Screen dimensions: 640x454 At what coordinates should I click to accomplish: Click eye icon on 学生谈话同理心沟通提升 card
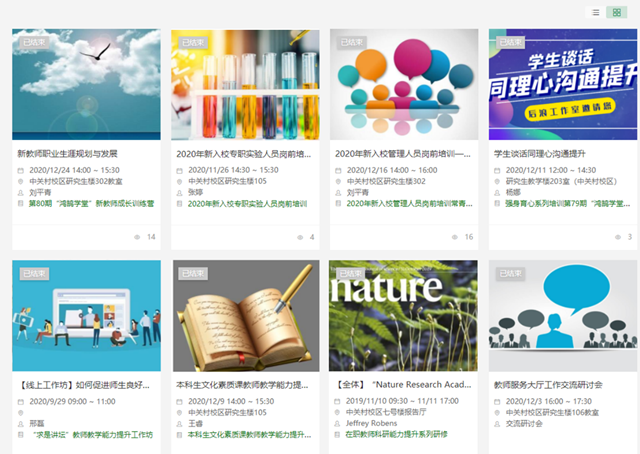click(616, 237)
